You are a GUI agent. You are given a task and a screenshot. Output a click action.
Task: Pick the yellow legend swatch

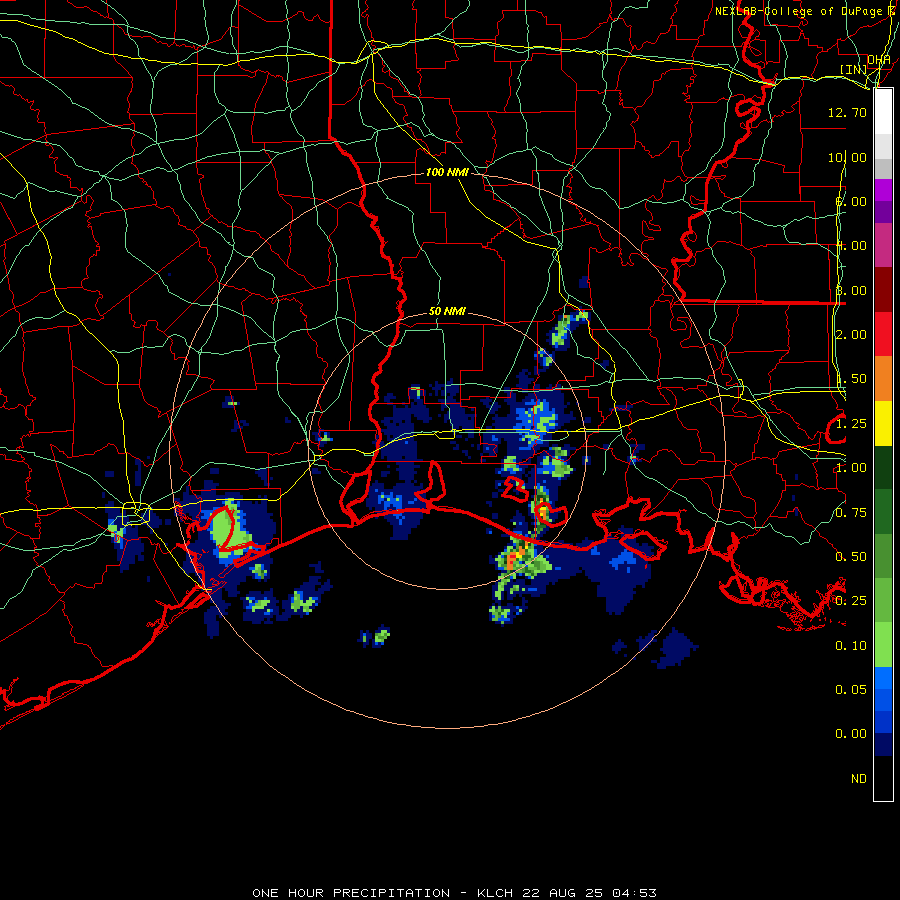[x=883, y=424]
